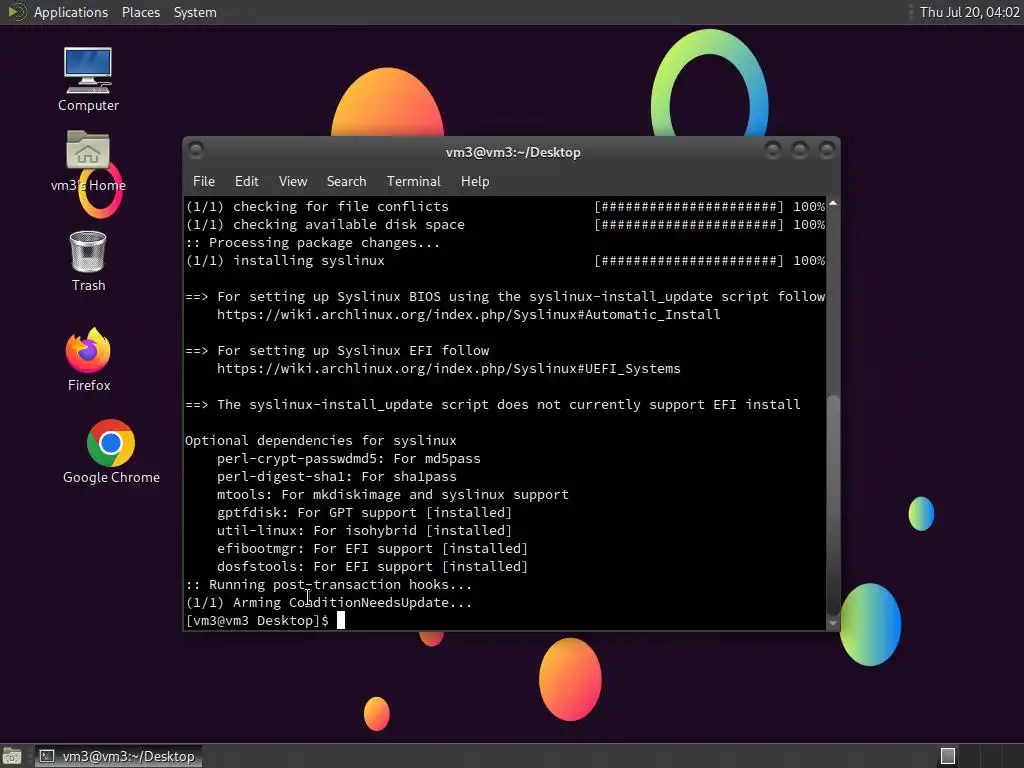Click the terminal vertical scrollbar thumb
1024x768 pixels.
pyautogui.click(x=833, y=505)
